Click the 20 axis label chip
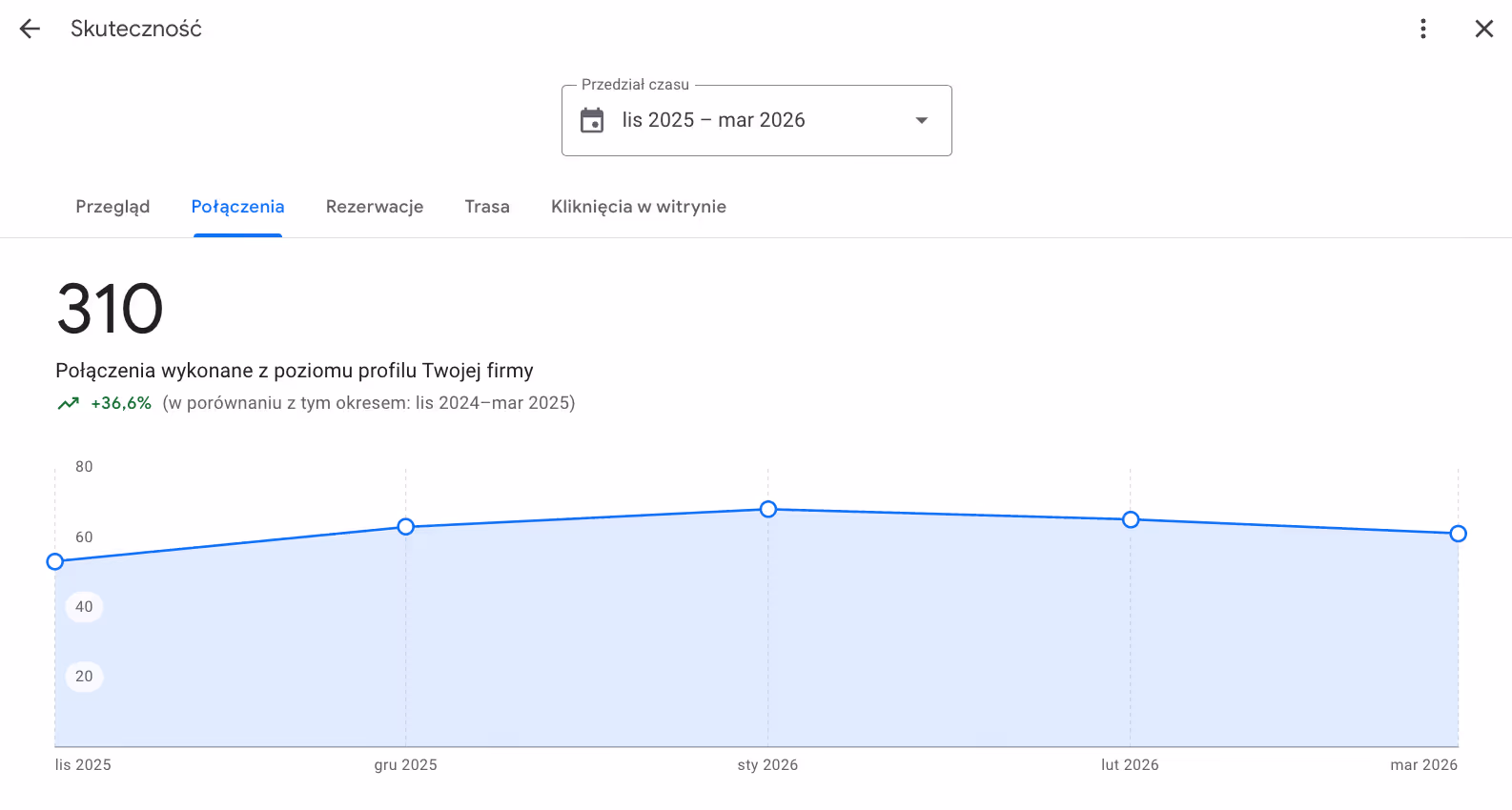 click(84, 677)
